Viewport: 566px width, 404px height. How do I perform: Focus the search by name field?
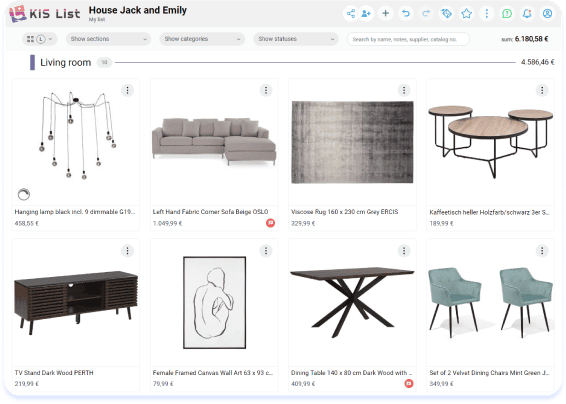(408, 39)
